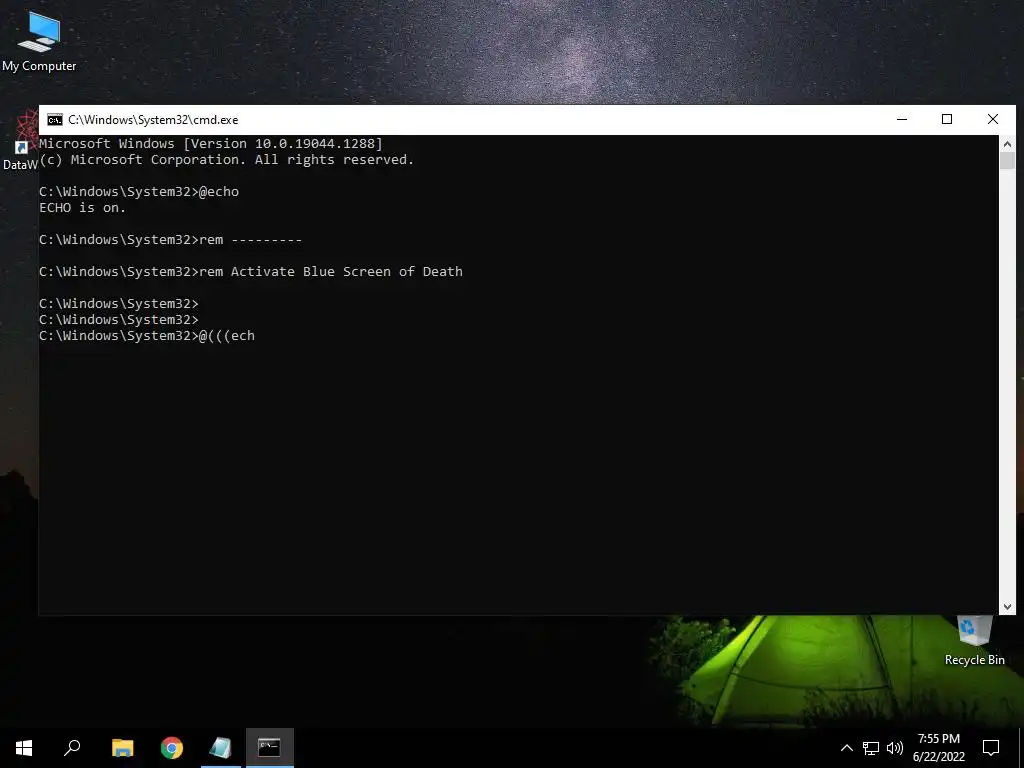Open the My Computer desktop icon
The width and height of the screenshot is (1024, 768).
pyautogui.click(x=39, y=42)
